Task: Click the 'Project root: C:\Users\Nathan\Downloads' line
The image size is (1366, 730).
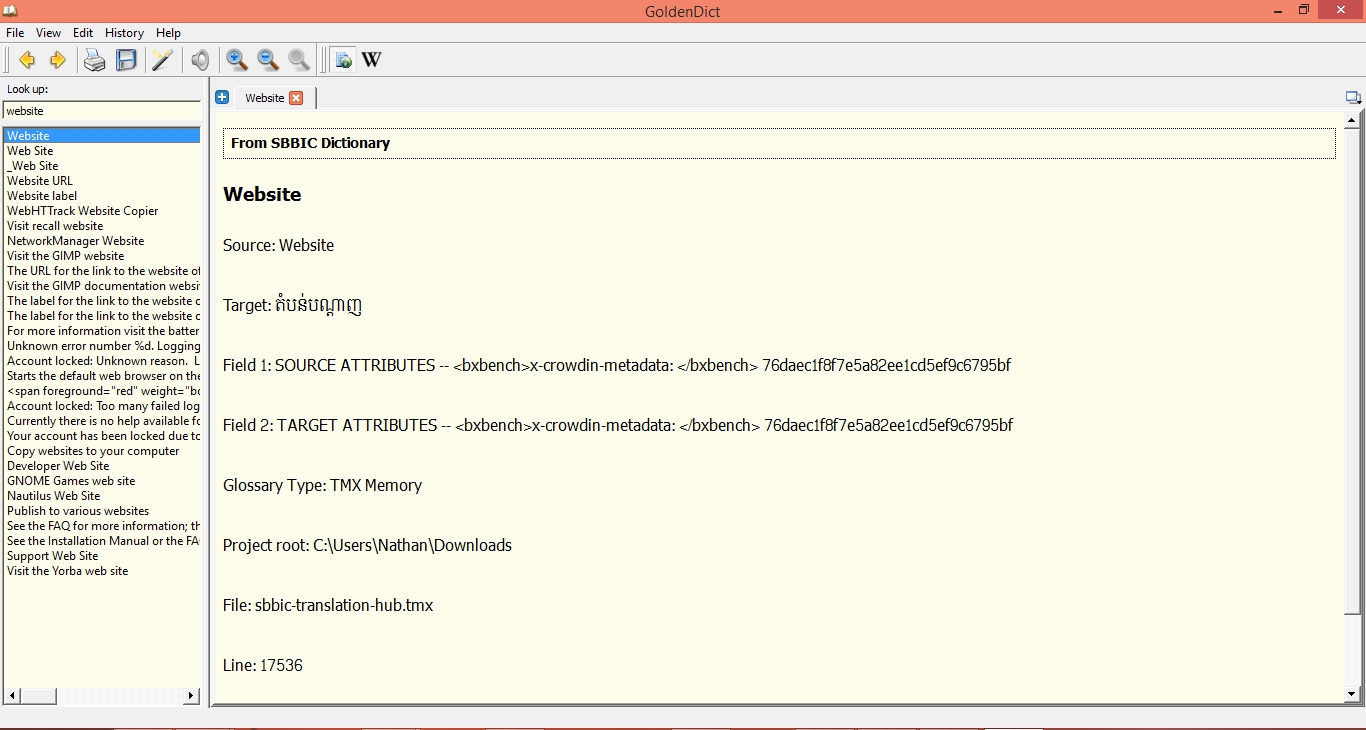Action: tap(367, 545)
